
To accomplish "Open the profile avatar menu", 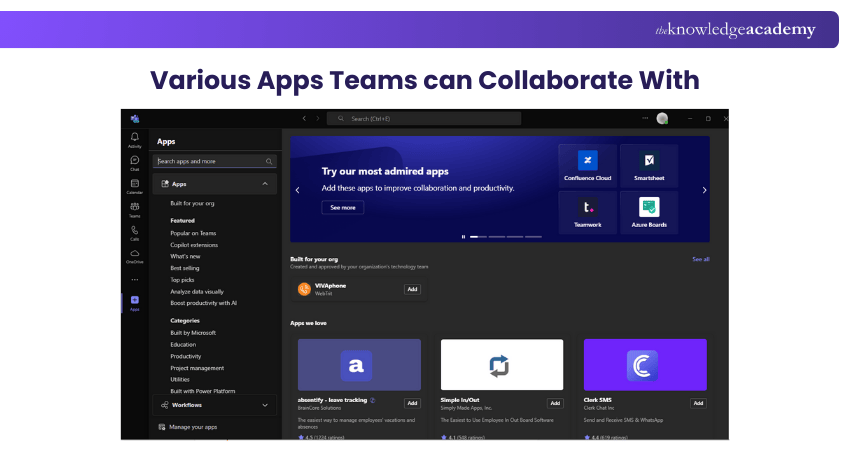I will pos(662,118).
